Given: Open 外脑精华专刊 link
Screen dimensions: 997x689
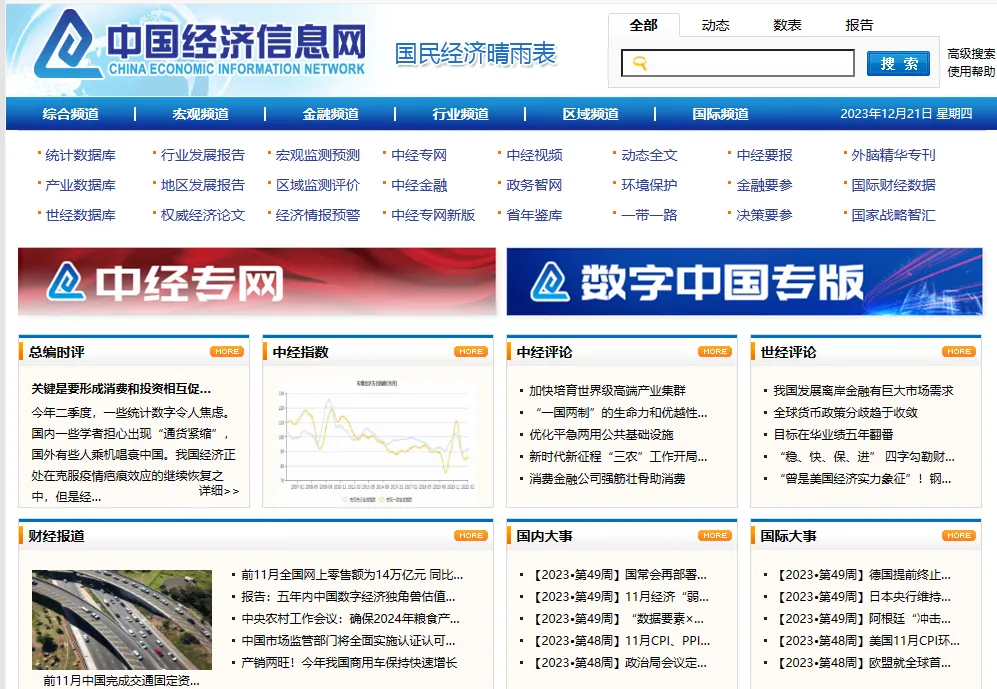Looking at the screenshot, I should 893,155.
